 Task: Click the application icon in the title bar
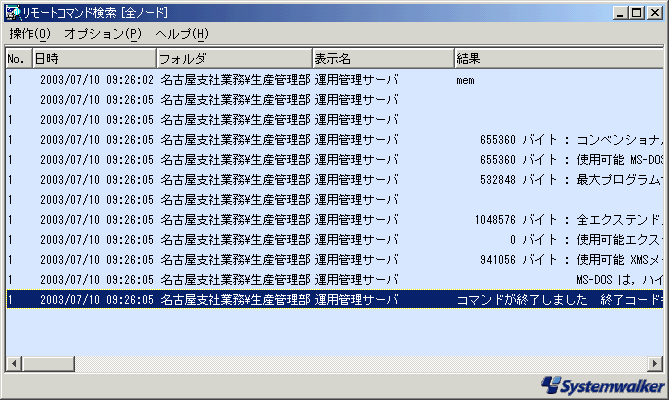pyautogui.click(x=13, y=12)
